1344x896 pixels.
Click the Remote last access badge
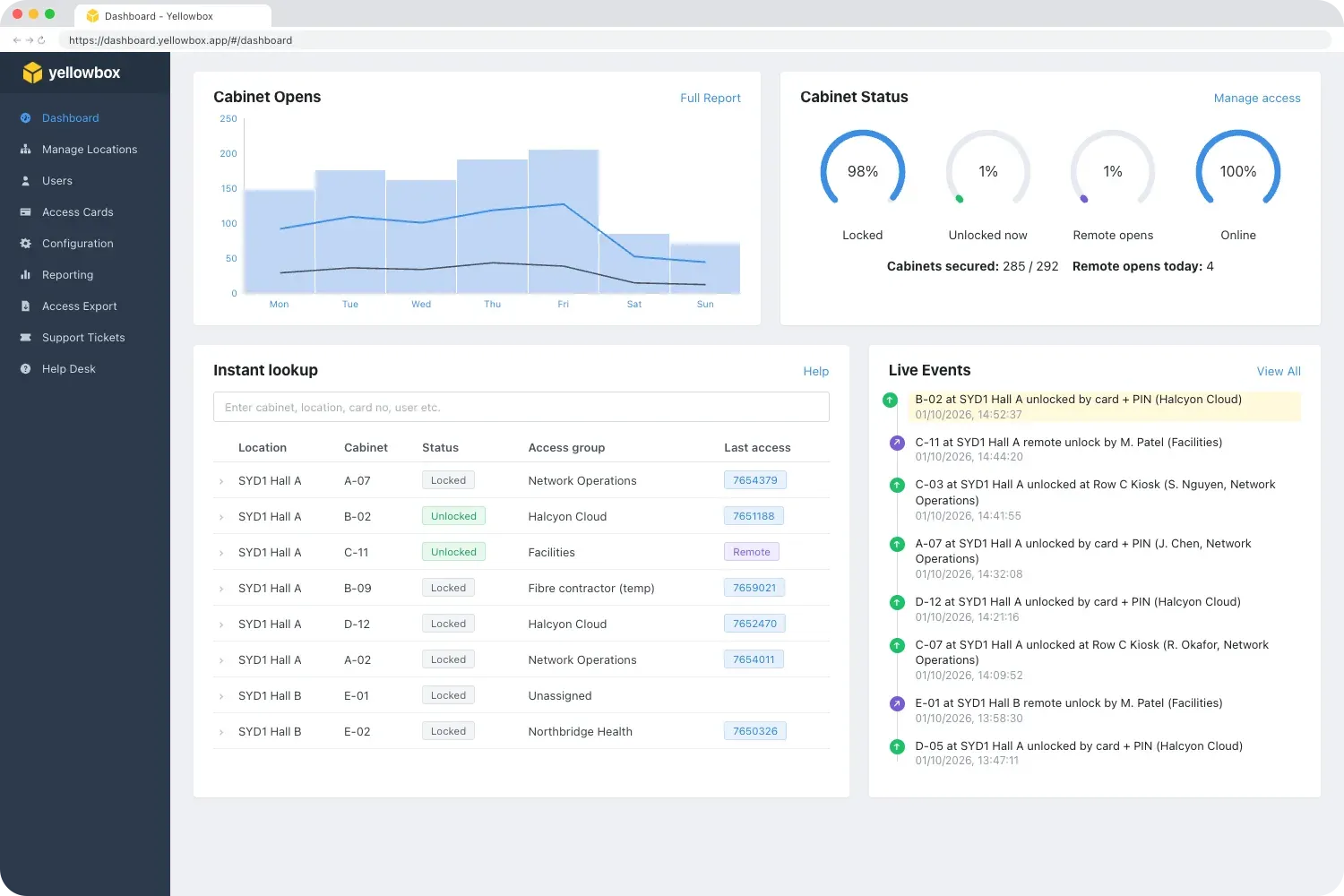752,552
